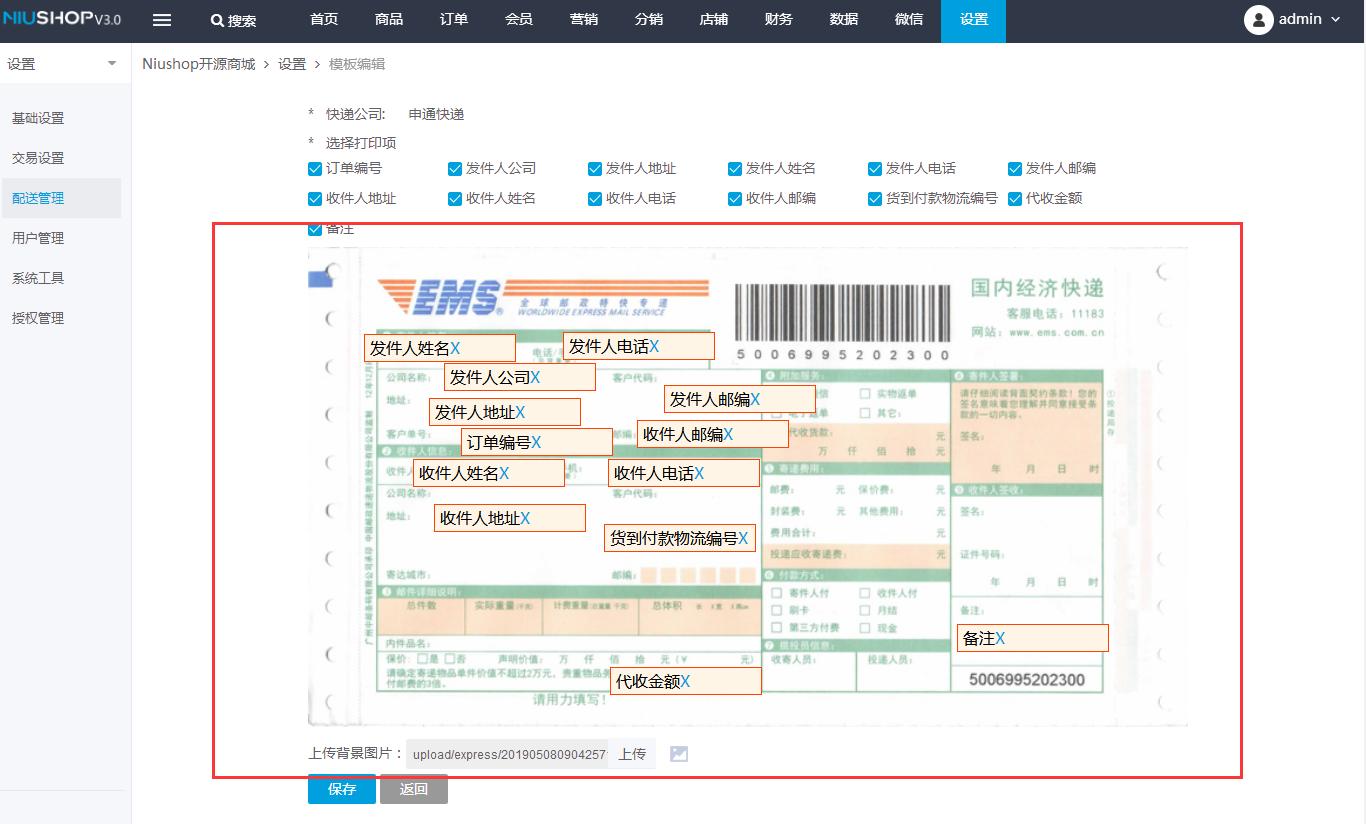
Task: Click the 保存 button
Action: pos(341,789)
